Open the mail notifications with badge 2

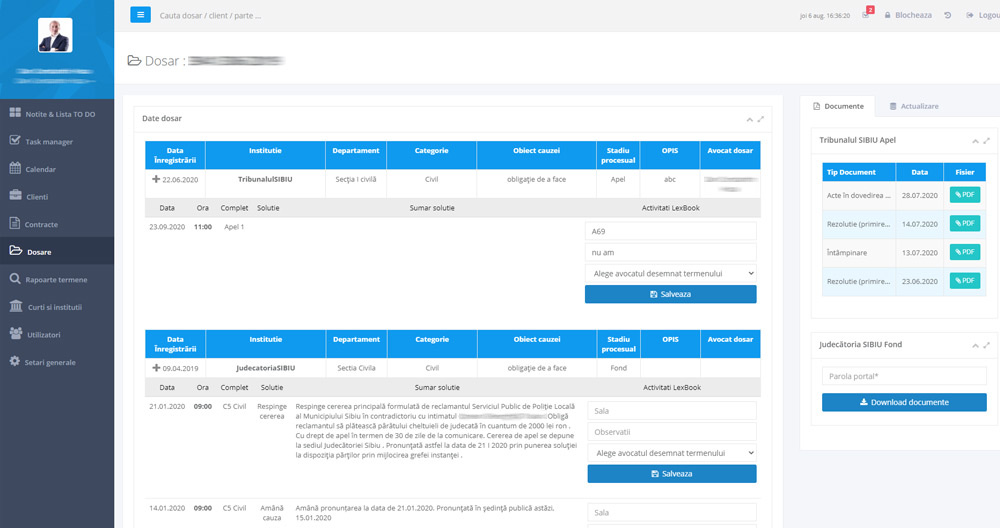[x=866, y=15]
